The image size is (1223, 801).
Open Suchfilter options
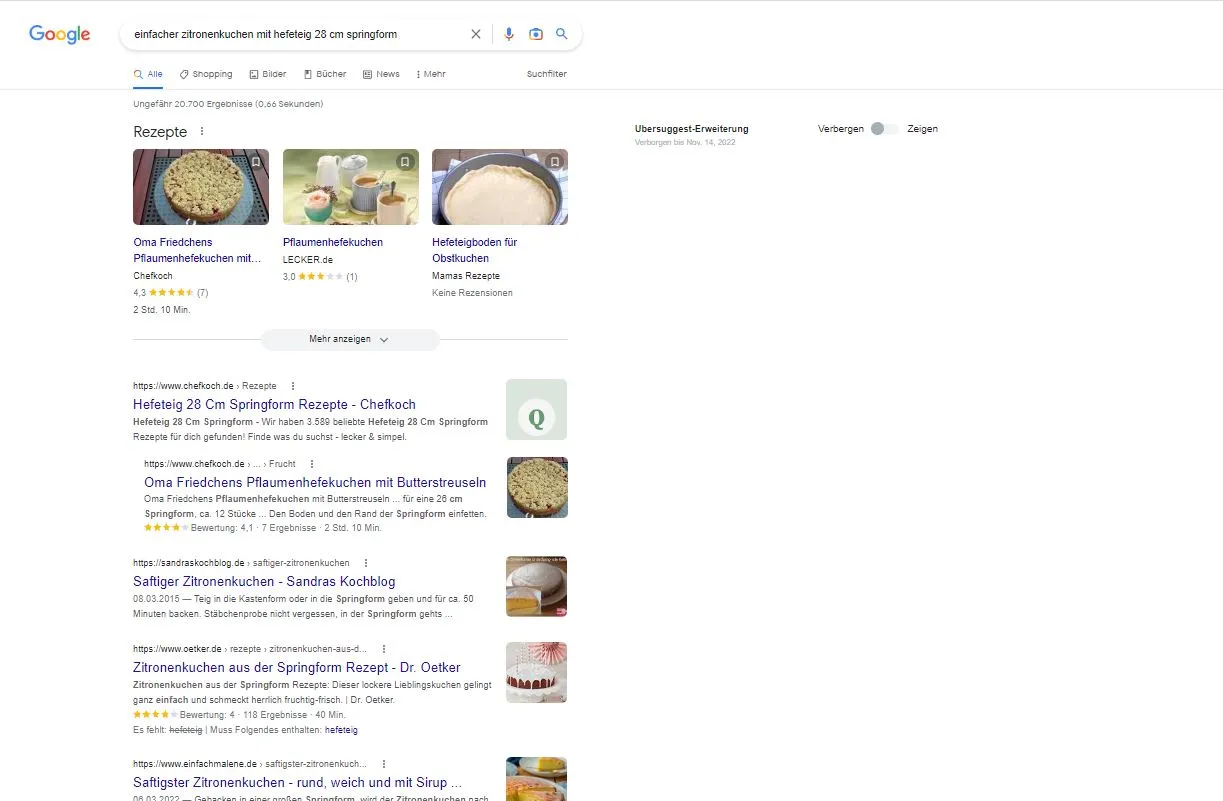coord(545,73)
